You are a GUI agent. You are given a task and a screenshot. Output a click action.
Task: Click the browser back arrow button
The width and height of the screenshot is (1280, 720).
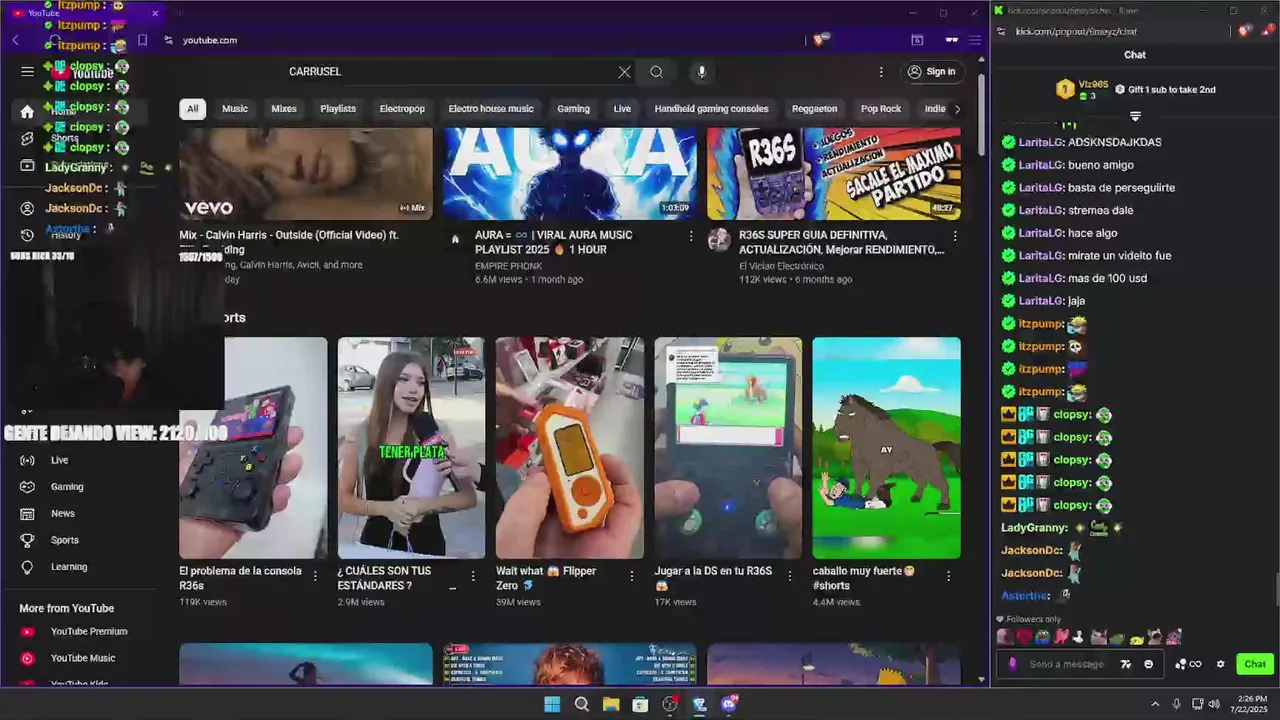tap(16, 40)
